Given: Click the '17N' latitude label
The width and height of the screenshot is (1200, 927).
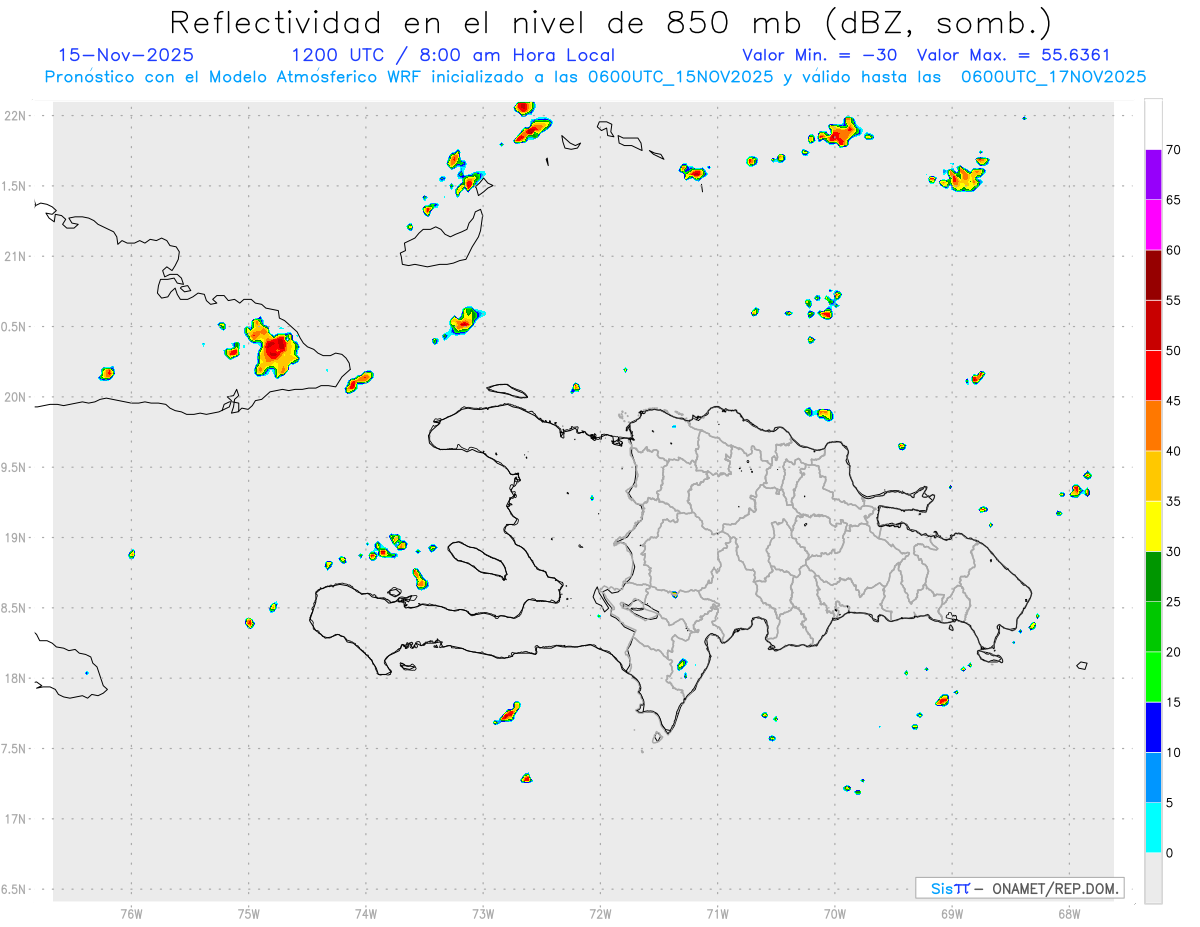Looking at the screenshot, I should click(x=17, y=819).
